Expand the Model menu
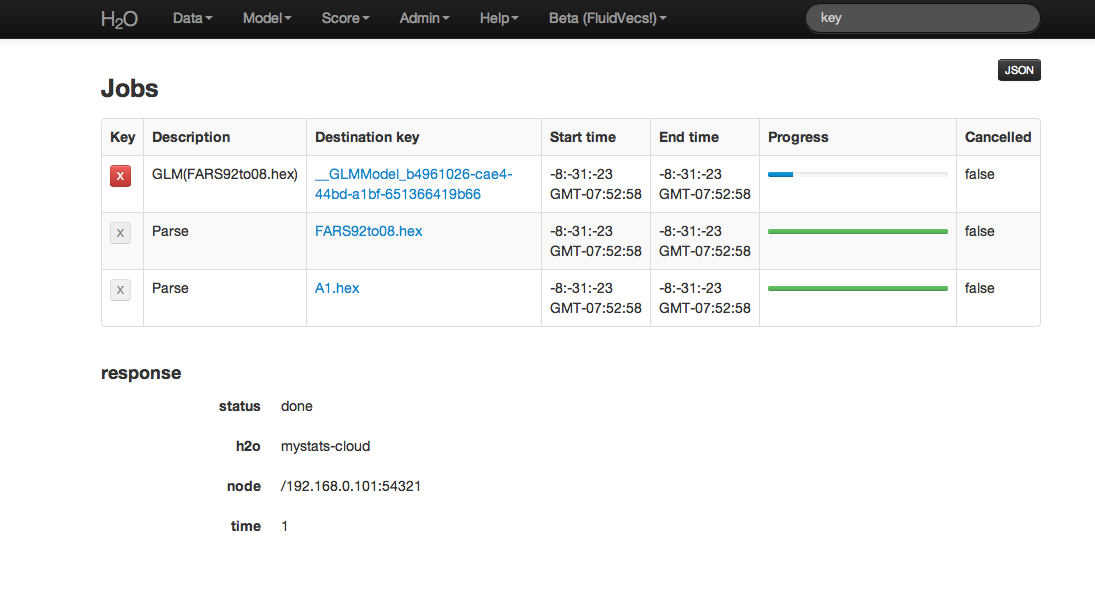 click(267, 18)
